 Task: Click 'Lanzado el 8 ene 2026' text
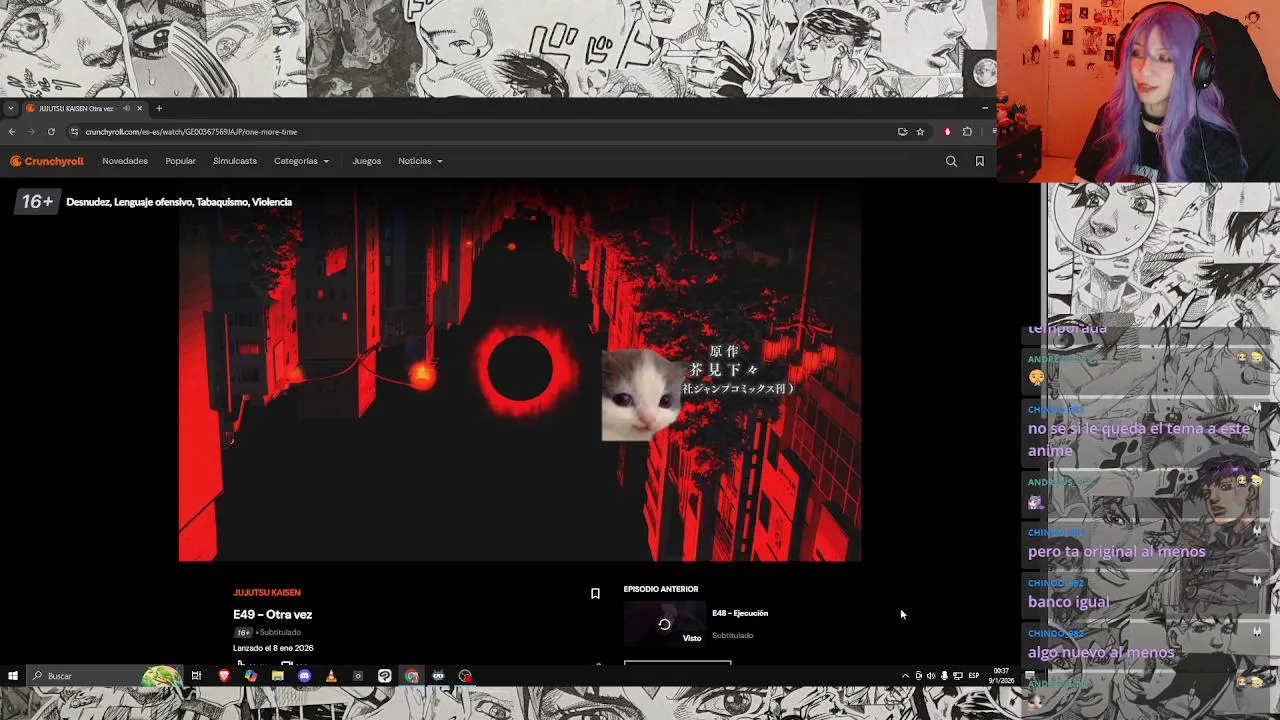273,648
